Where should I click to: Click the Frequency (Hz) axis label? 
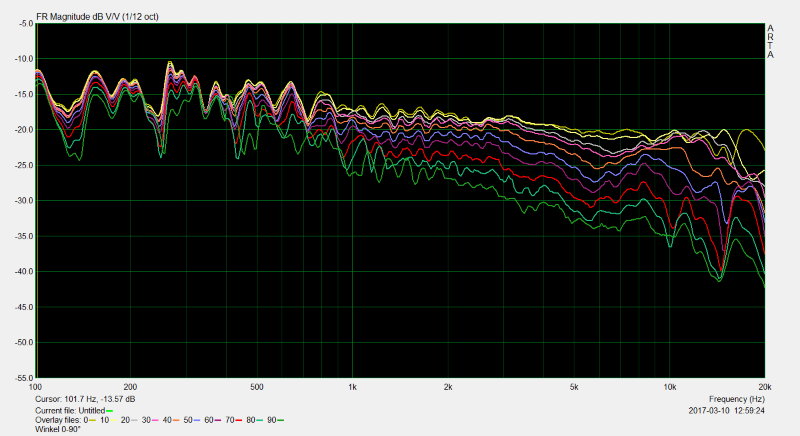coord(738,399)
